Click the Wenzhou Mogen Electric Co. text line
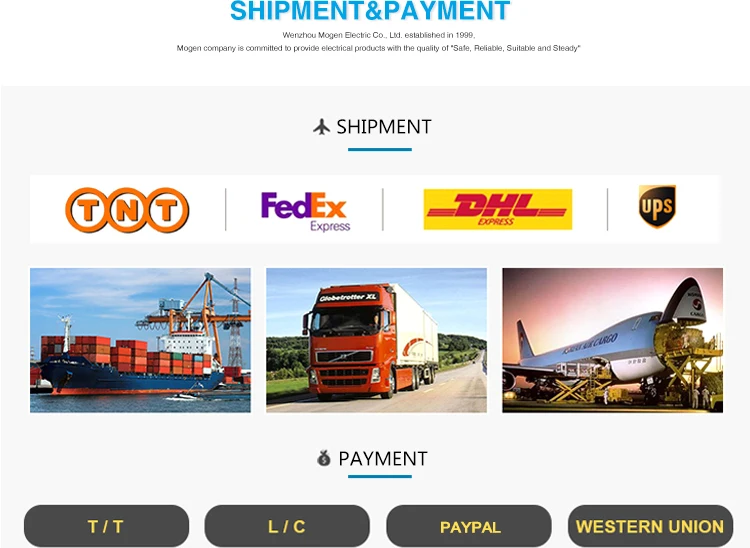This screenshot has width=750, height=548. (x=378, y=35)
